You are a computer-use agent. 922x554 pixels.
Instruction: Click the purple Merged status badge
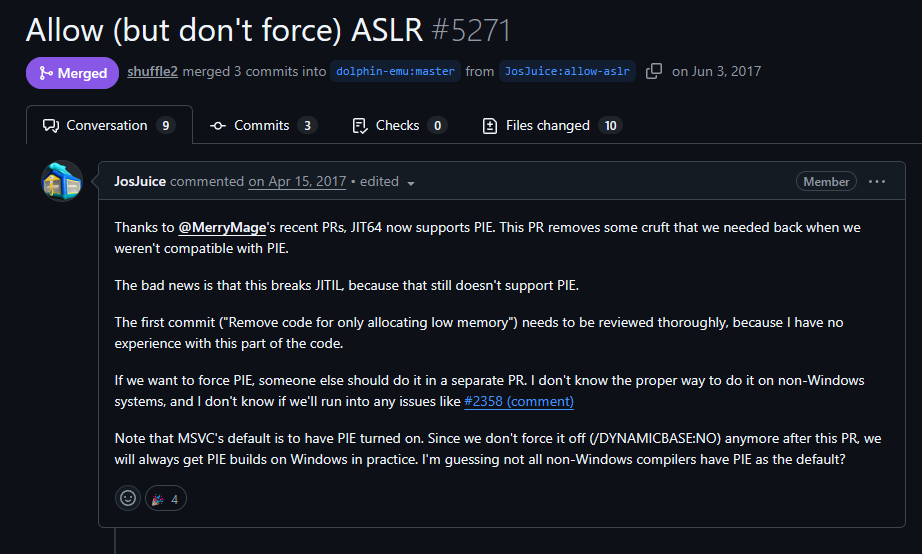click(72, 73)
